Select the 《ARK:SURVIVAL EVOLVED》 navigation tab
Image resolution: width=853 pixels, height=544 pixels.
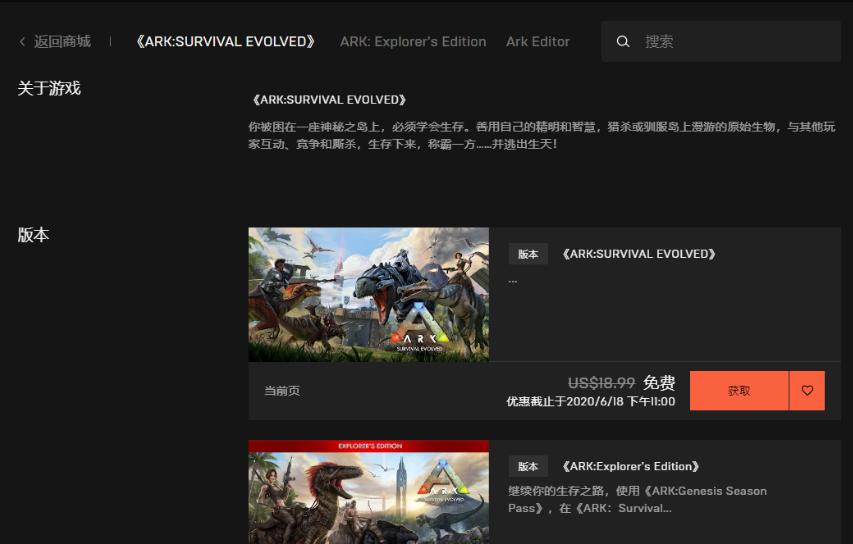[225, 42]
